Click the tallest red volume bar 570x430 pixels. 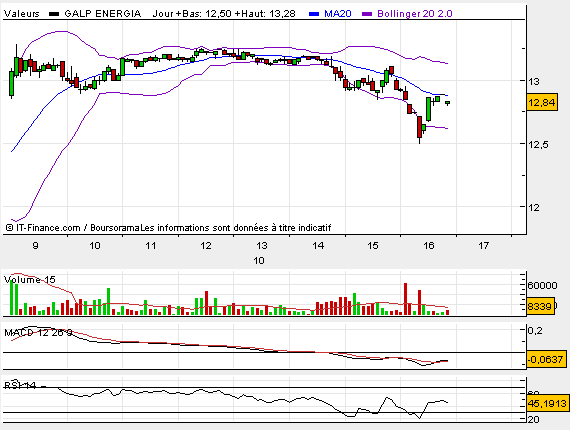point(405,299)
